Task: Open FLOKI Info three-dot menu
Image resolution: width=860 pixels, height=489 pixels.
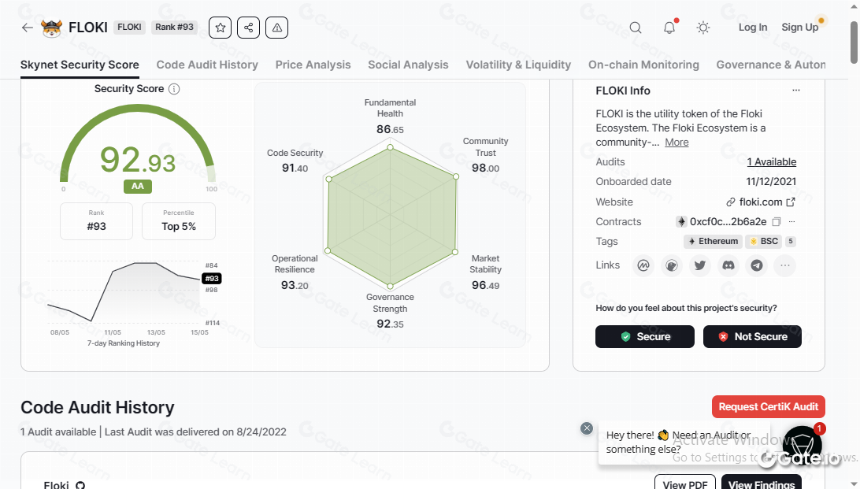Action: 796,90
